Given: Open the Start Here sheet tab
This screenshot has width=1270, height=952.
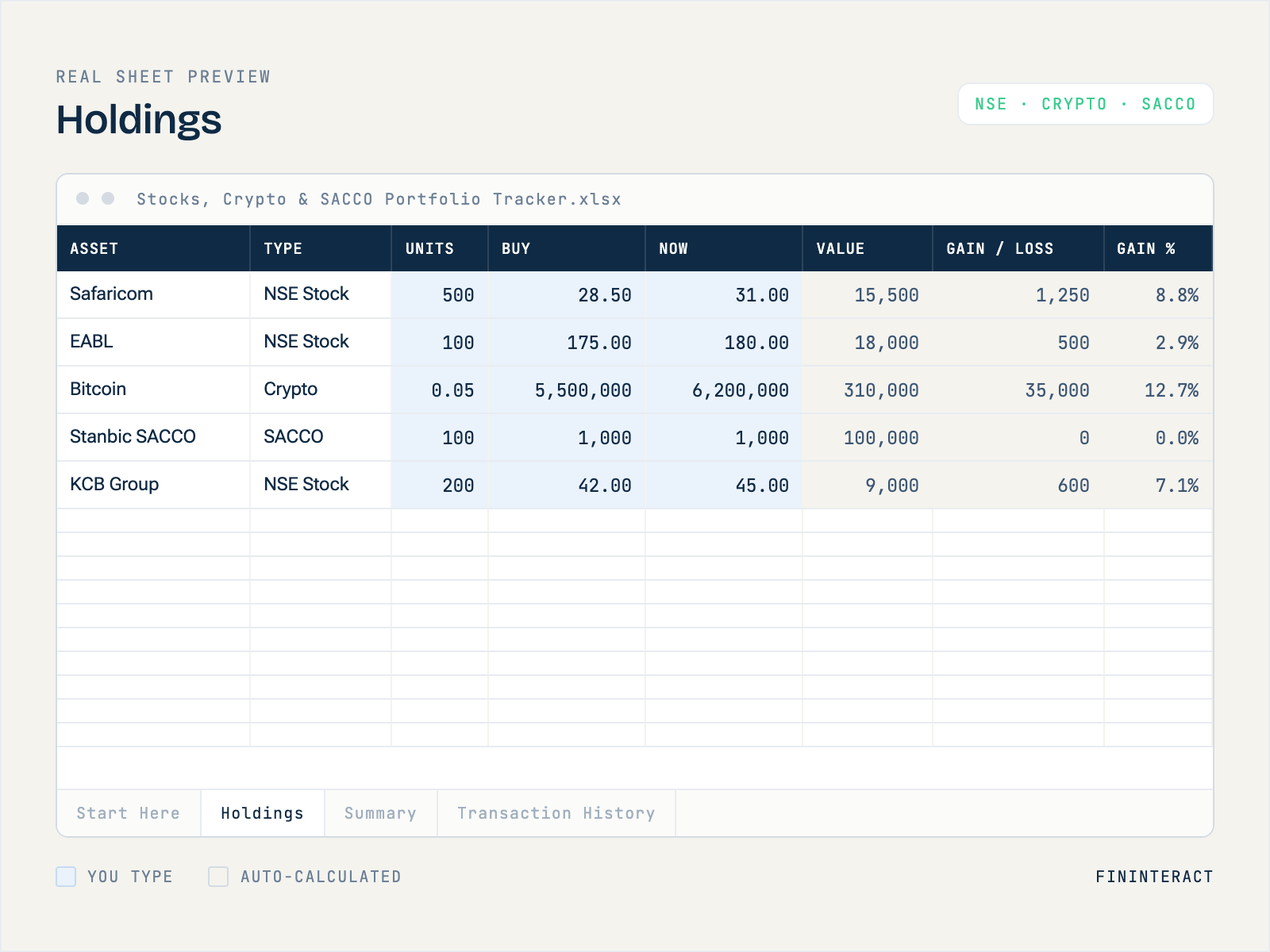Looking at the screenshot, I should [x=129, y=813].
